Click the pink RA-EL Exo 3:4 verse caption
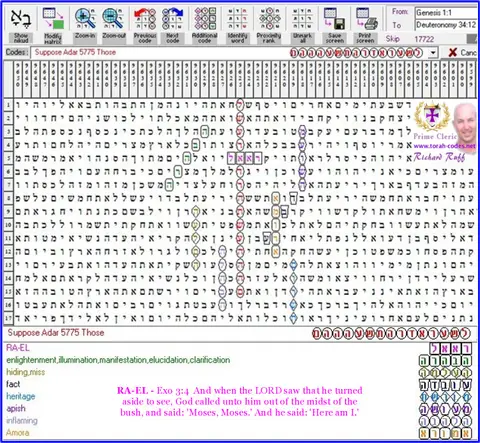This screenshot has height=443, width=480. 240,401
